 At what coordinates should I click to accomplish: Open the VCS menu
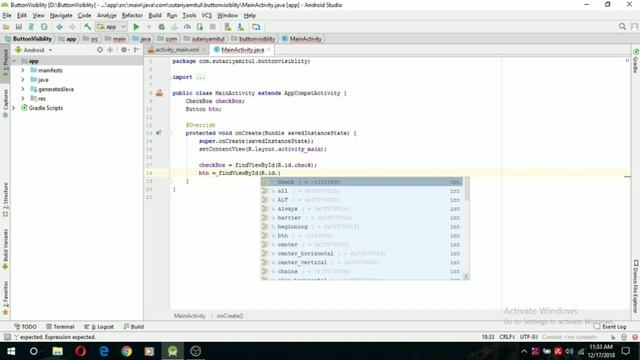coord(207,15)
